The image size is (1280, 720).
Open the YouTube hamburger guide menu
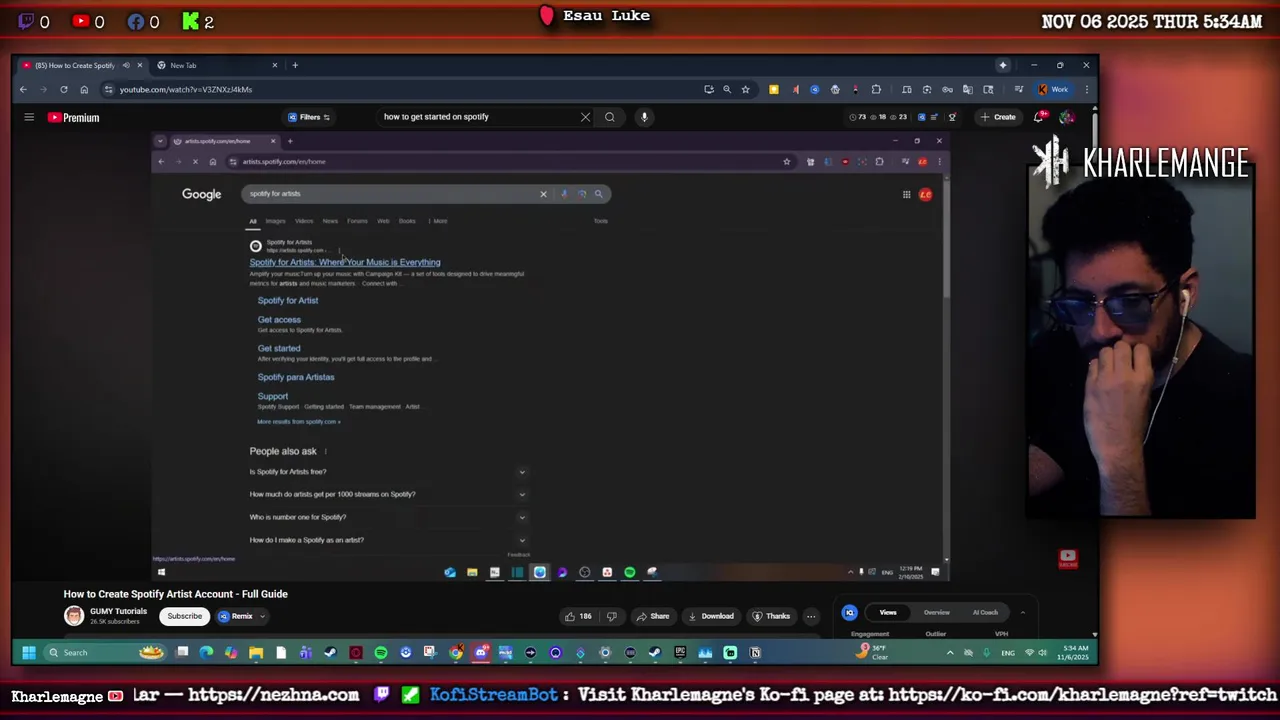tap(29, 117)
